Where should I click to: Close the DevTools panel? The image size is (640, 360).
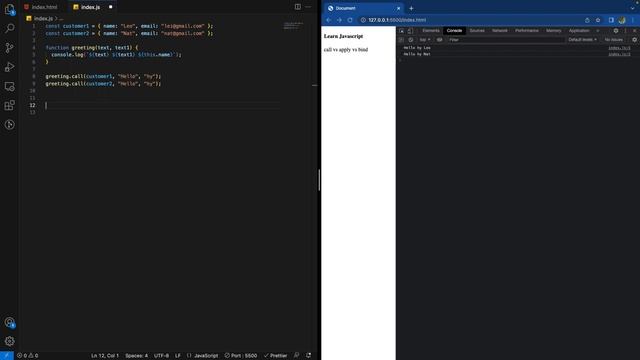pyautogui.click(x=635, y=31)
